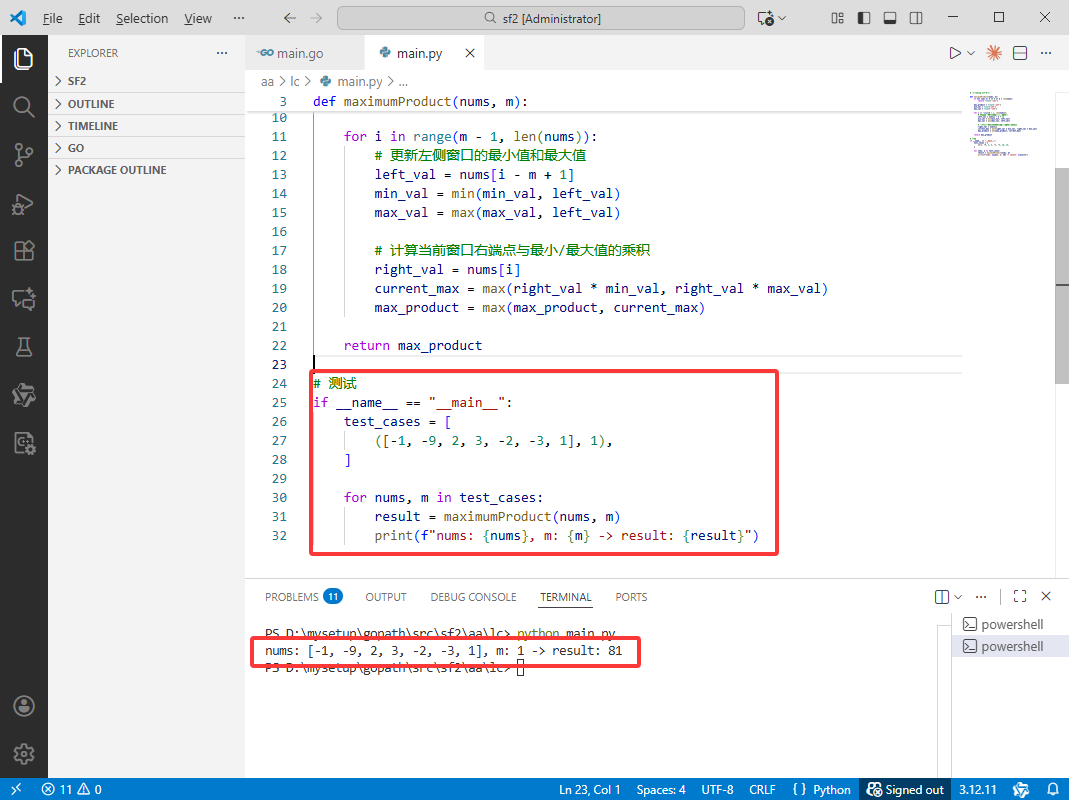Open errors and warnings count in status bar

tap(72, 789)
